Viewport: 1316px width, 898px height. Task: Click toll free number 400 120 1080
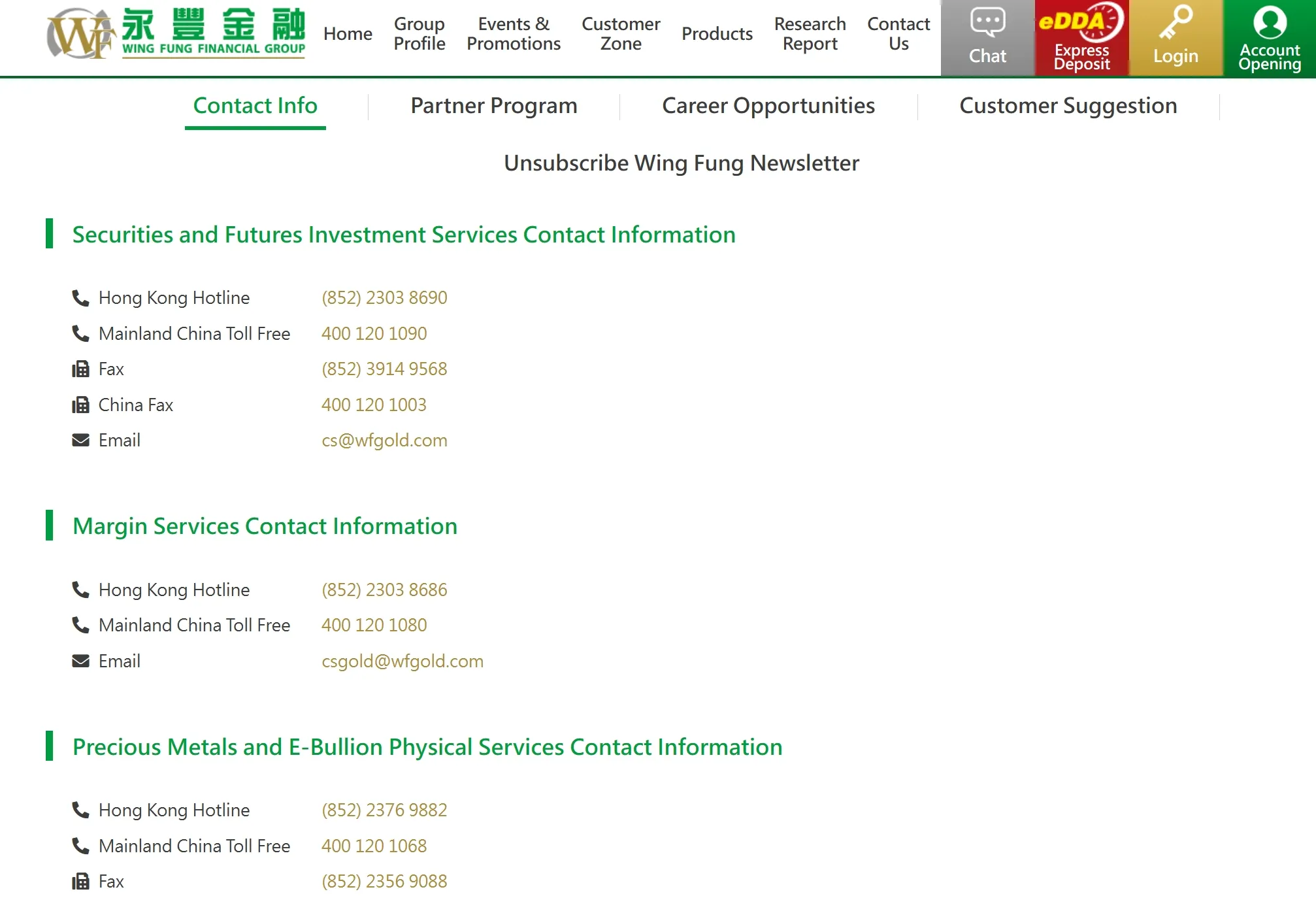click(x=374, y=625)
